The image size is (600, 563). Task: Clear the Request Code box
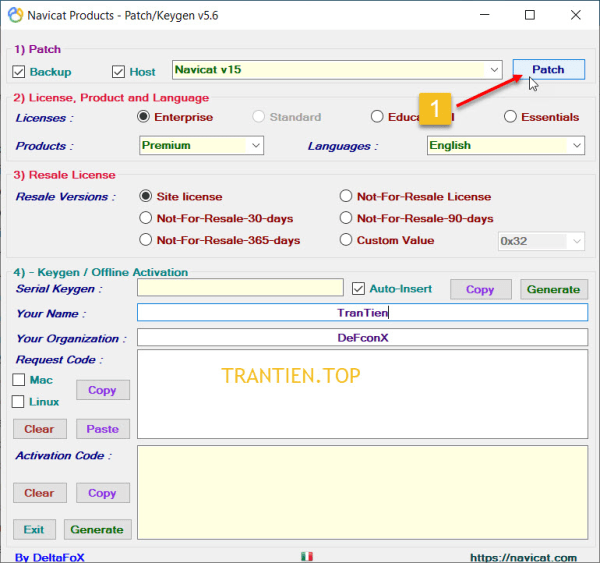[40, 429]
